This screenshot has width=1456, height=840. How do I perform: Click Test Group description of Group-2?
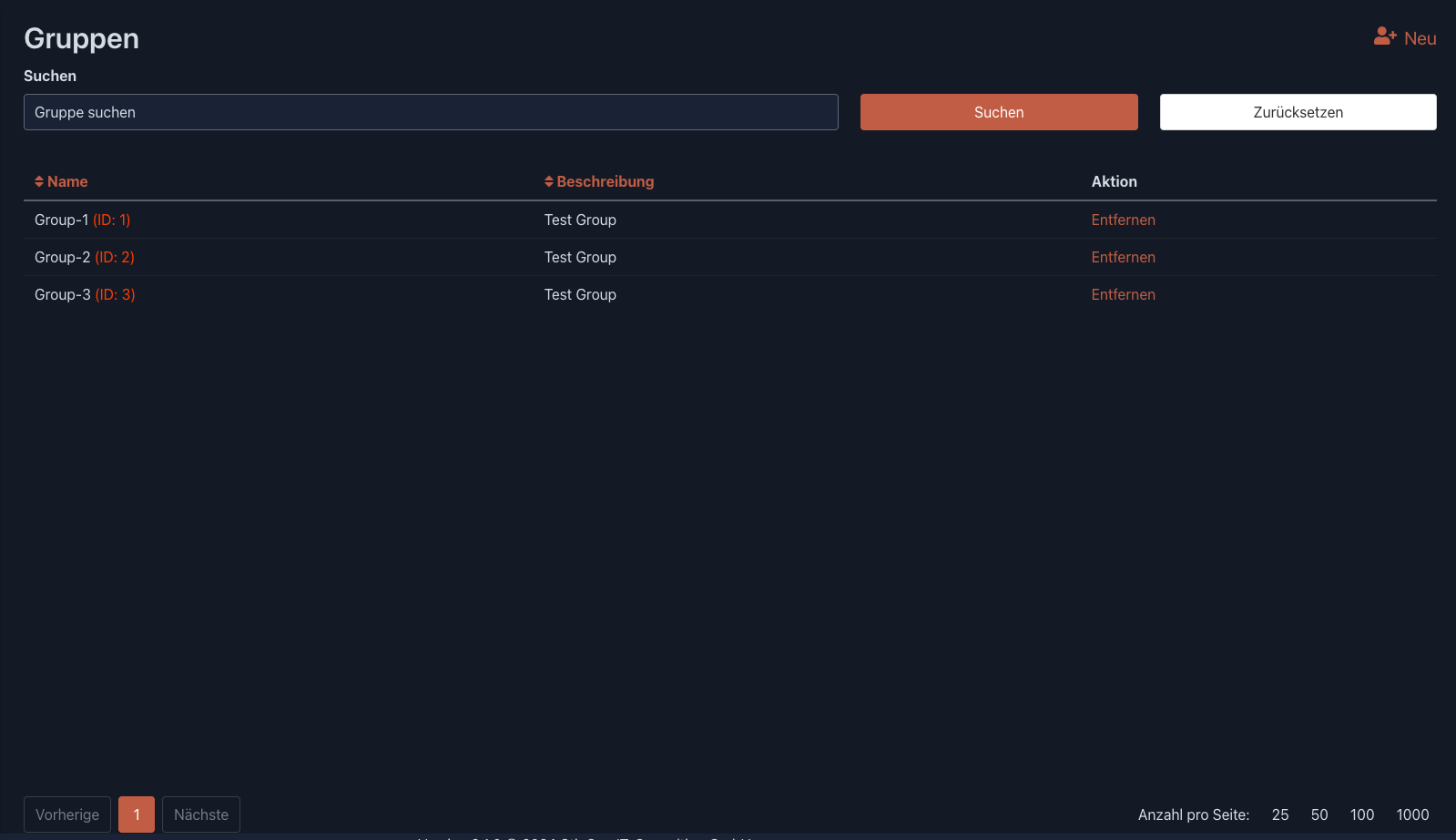coord(580,257)
